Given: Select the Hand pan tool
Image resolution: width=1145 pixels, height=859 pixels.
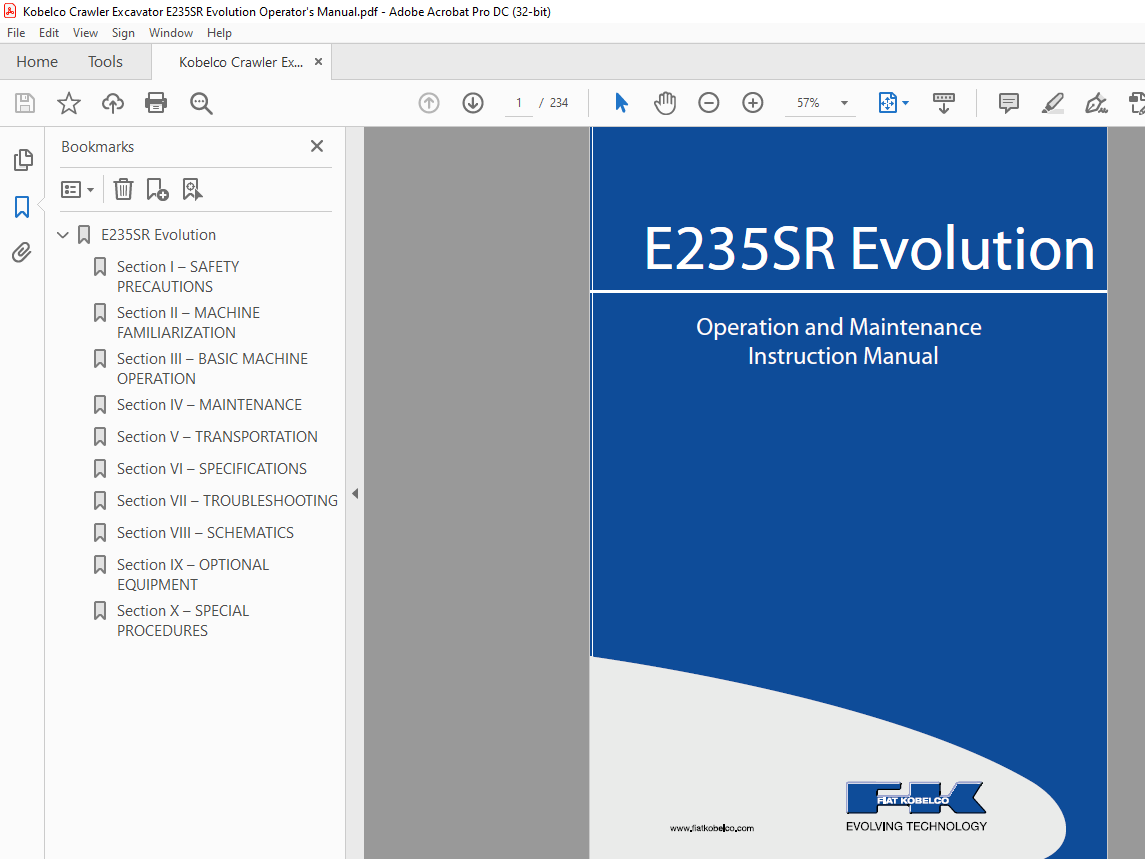Looking at the screenshot, I should (665, 103).
